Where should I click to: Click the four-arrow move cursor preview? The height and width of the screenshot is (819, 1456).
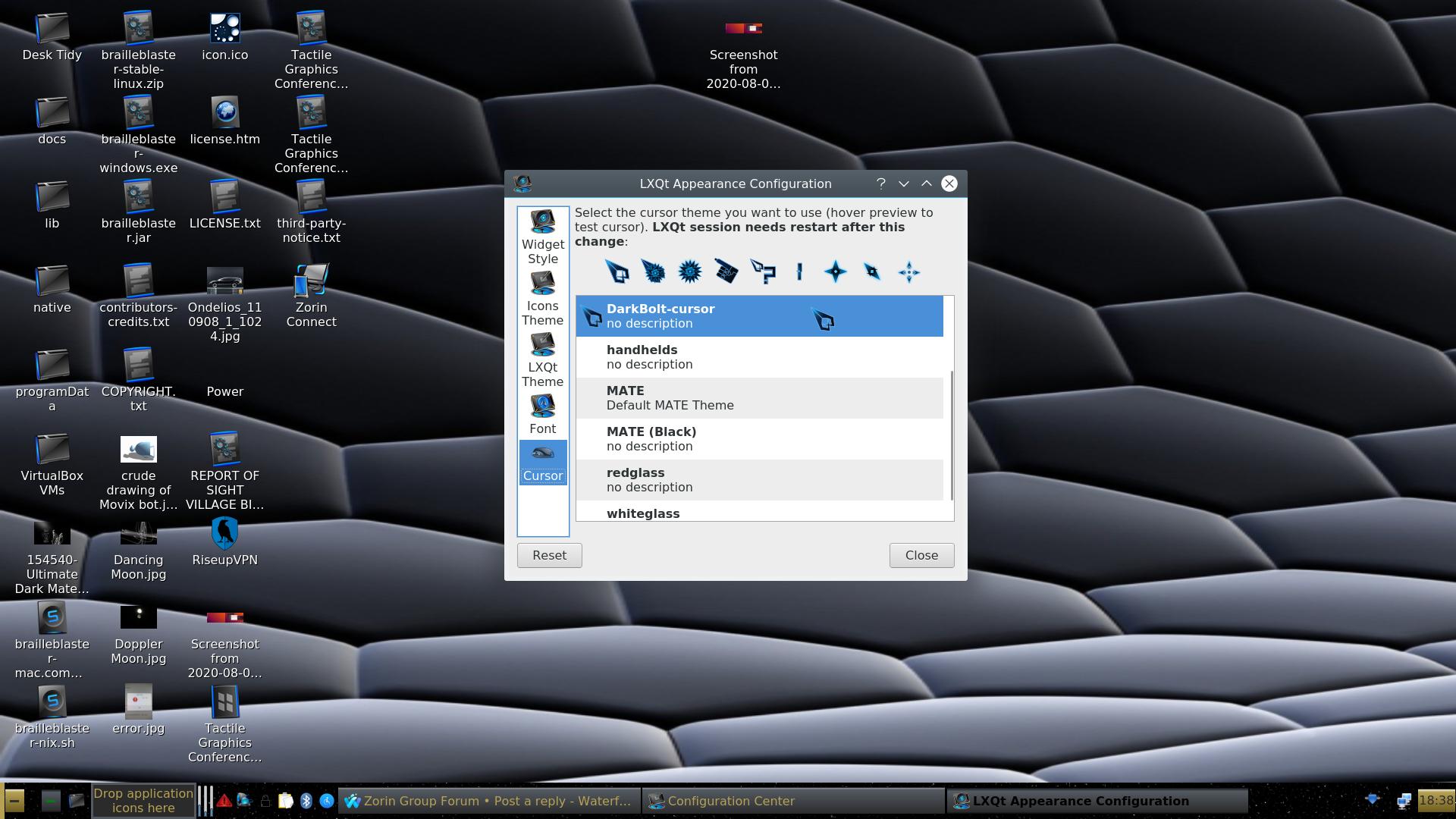(x=908, y=272)
